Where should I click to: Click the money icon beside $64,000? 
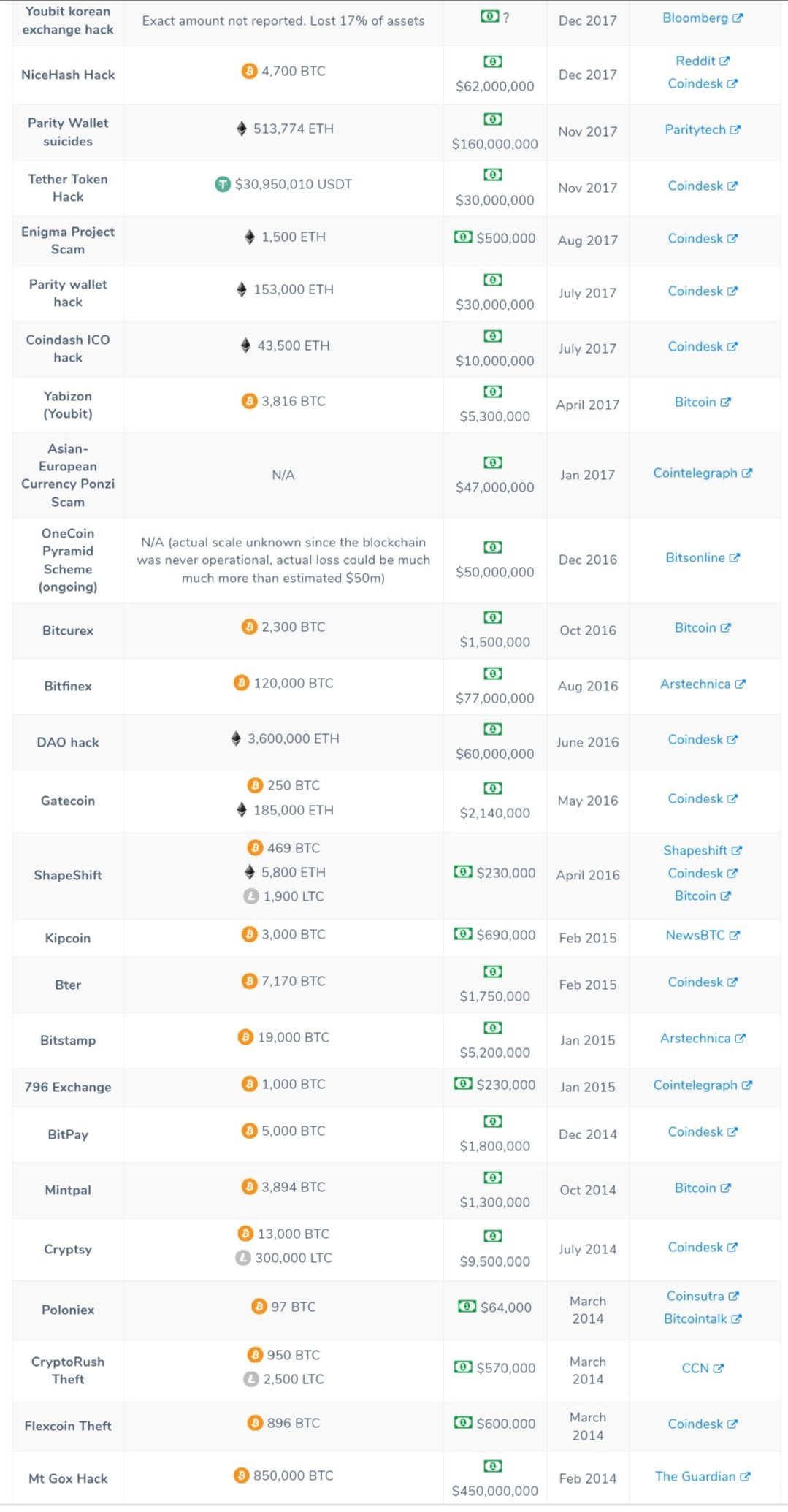[x=467, y=1306]
